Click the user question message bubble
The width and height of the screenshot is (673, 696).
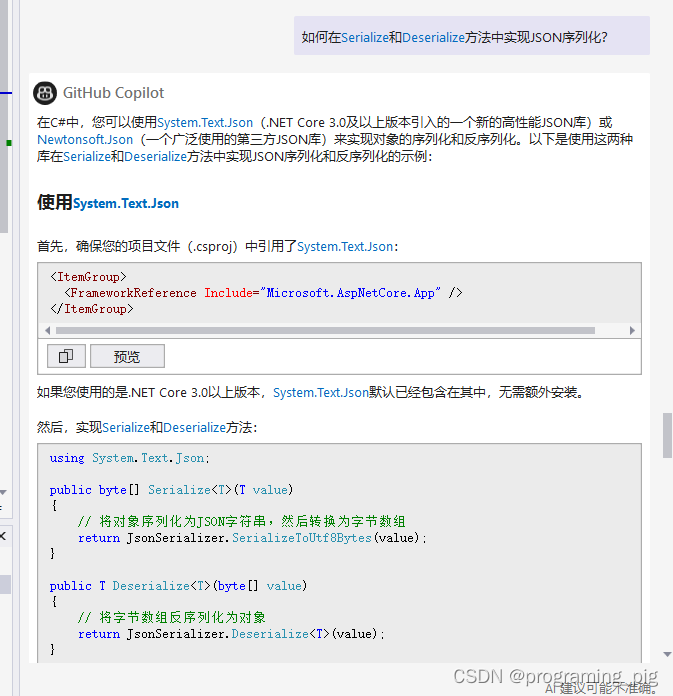point(471,36)
